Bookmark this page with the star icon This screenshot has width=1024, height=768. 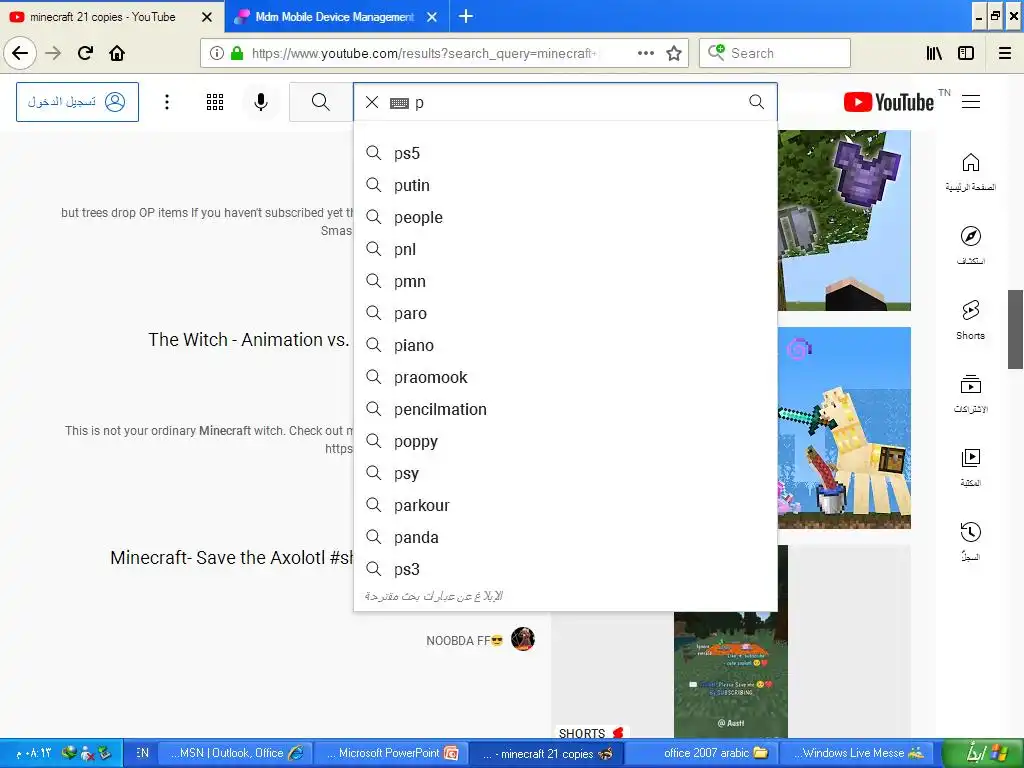tap(674, 53)
